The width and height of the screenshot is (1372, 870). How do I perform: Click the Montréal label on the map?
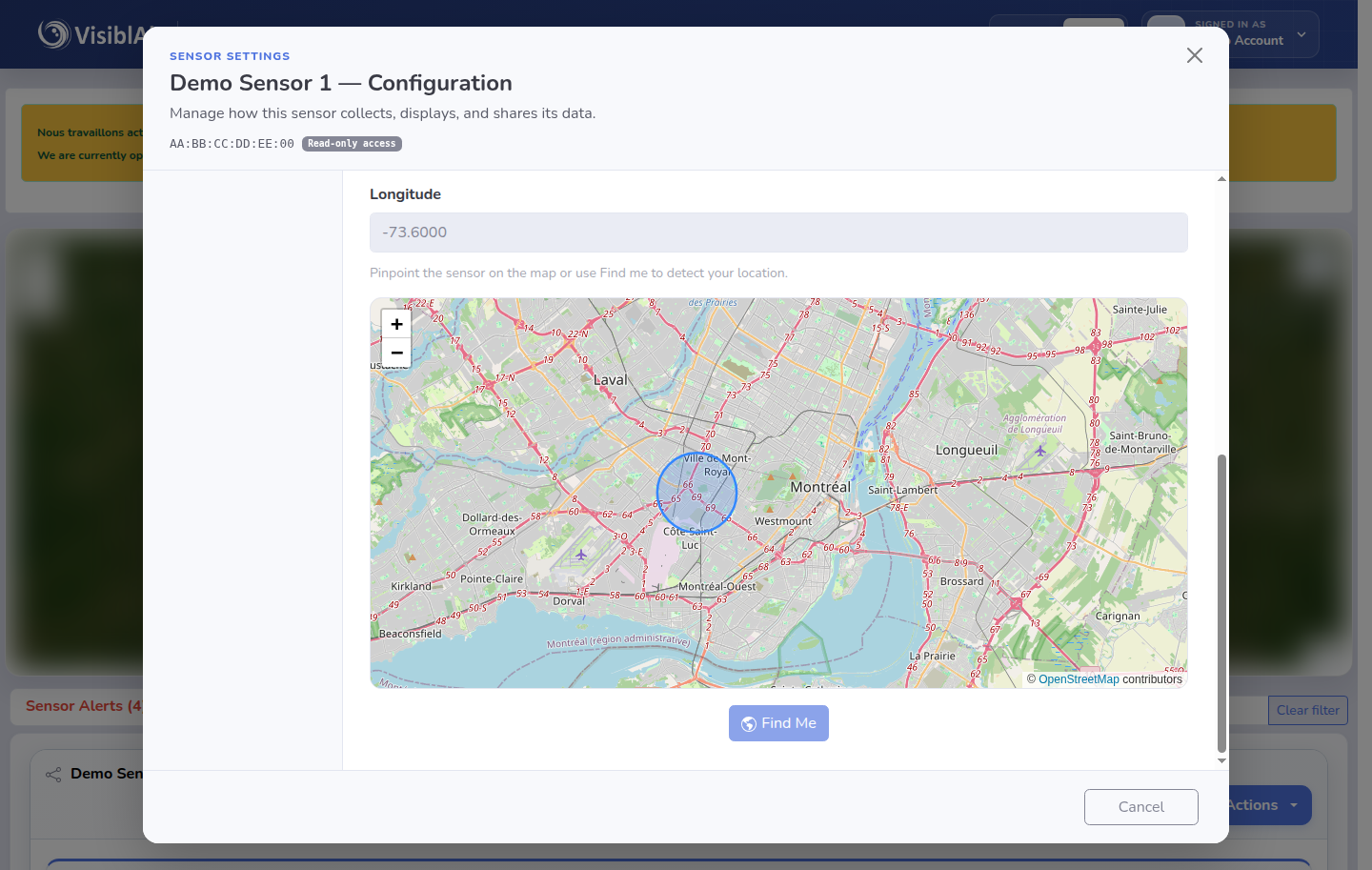tap(820, 487)
